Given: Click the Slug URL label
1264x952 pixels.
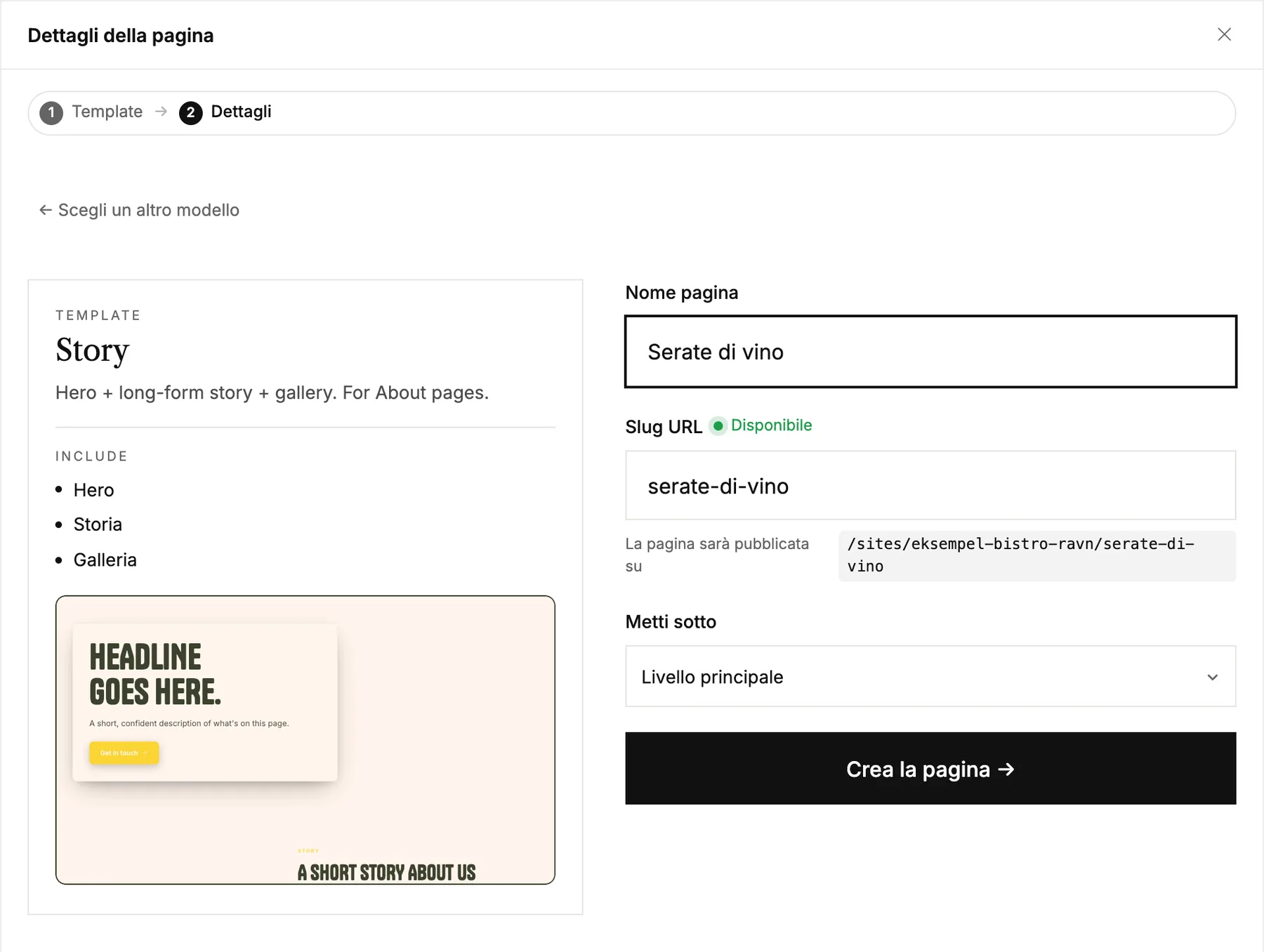Looking at the screenshot, I should tap(664, 427).
